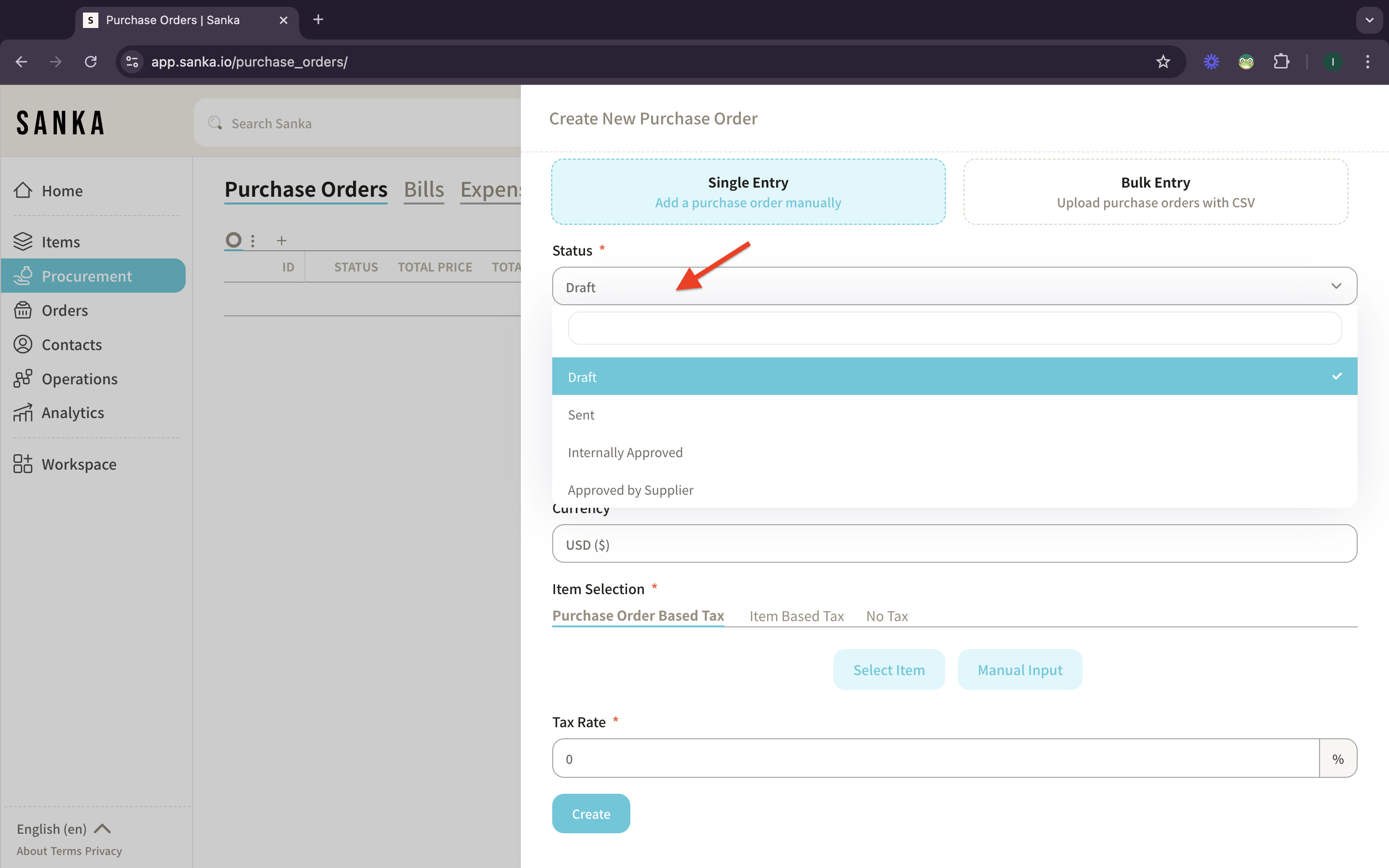Switch to Item Based Tax tab
This screenshot has height=868, width=1389.
[x=796, y=616]
